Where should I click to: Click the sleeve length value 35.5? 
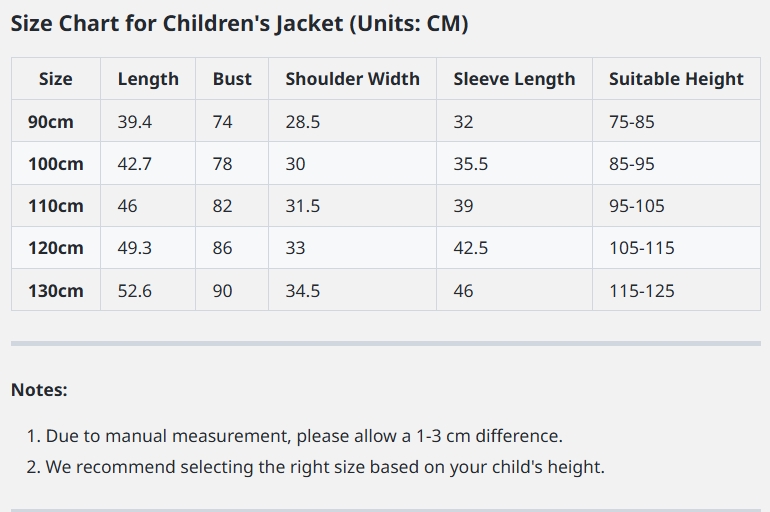471,164
